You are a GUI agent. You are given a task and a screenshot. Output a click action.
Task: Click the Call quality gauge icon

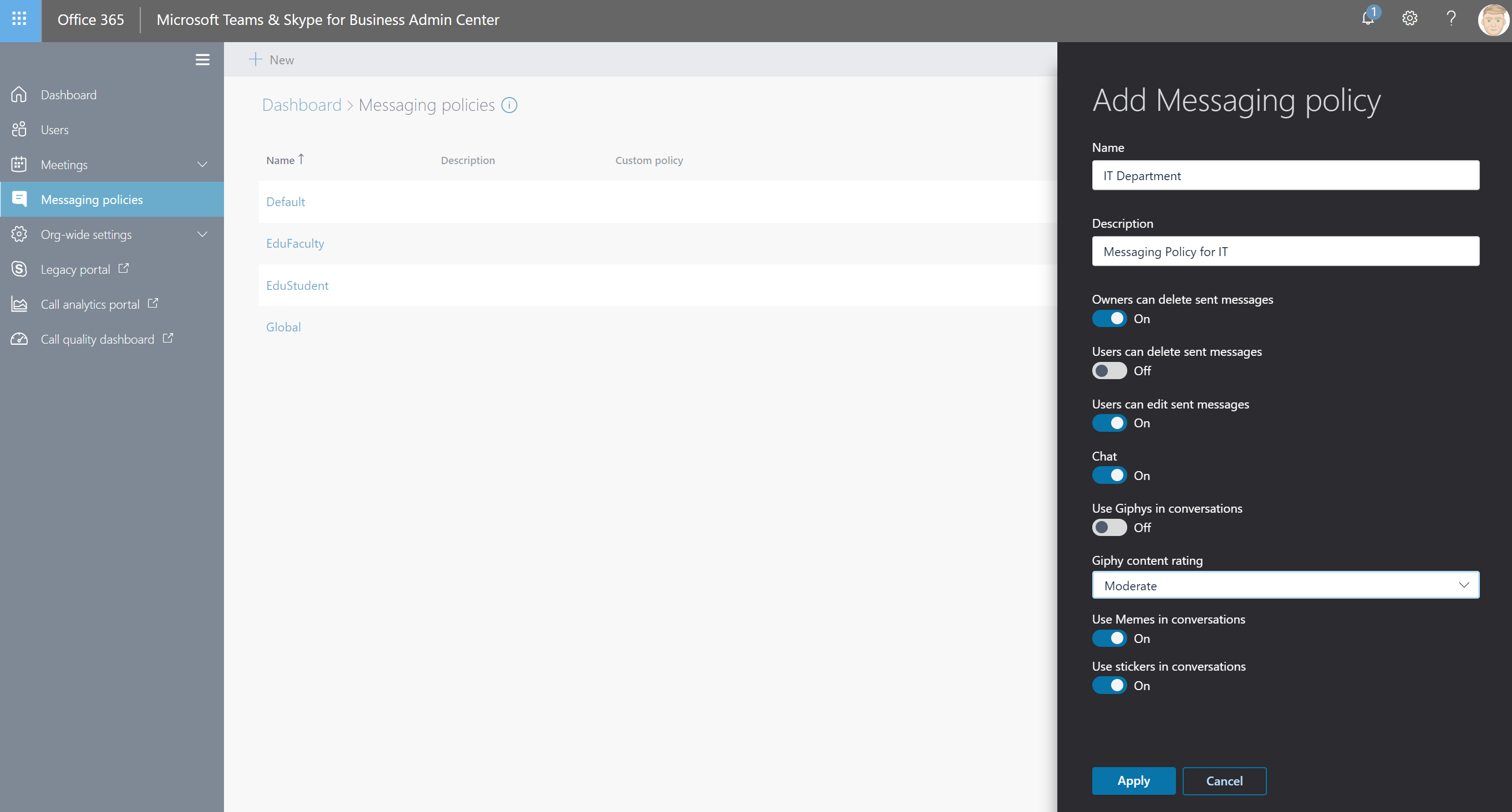pyautogui.click(x=19, y=339)
